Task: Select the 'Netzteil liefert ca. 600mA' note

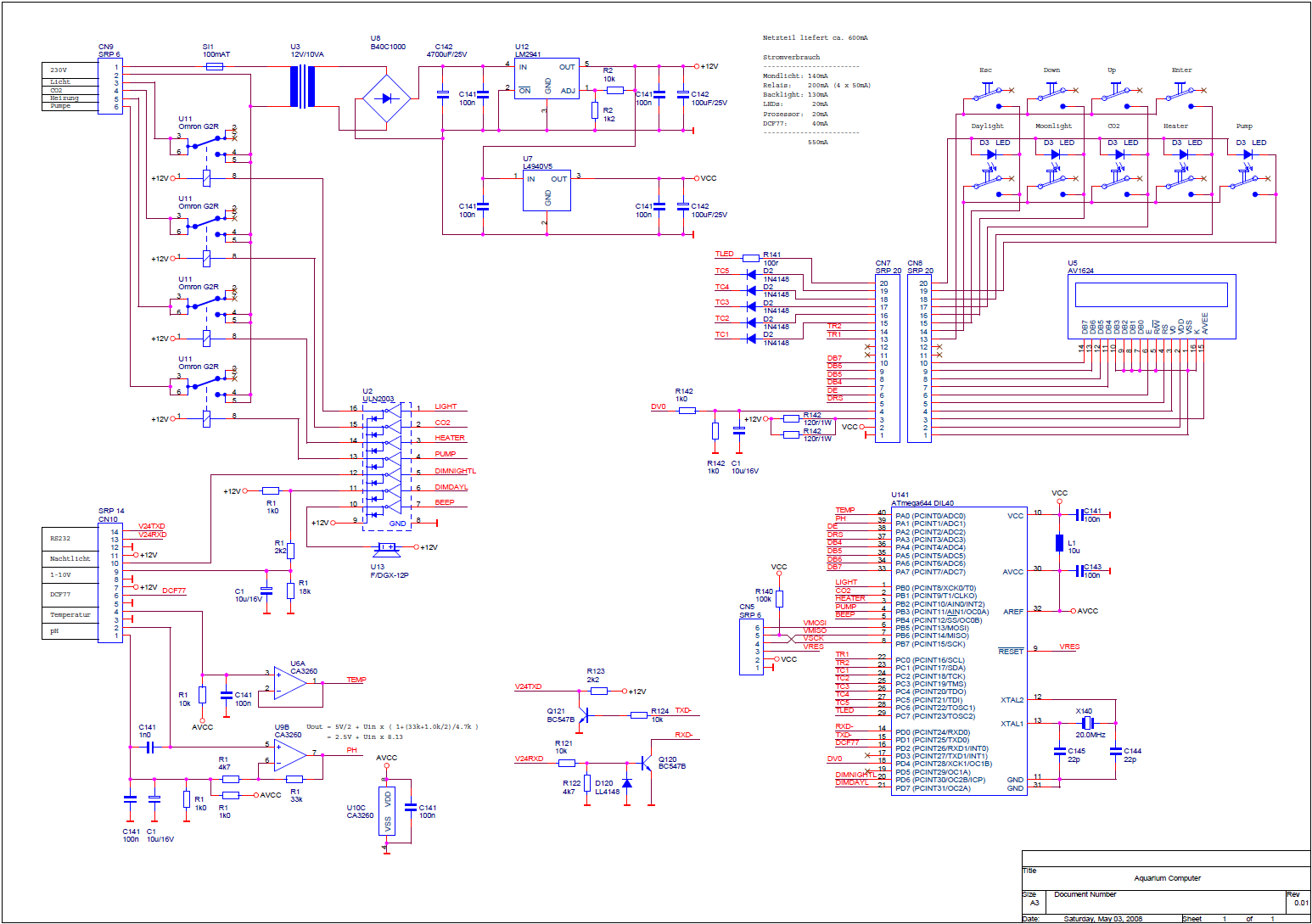Action: click(815, 38)
